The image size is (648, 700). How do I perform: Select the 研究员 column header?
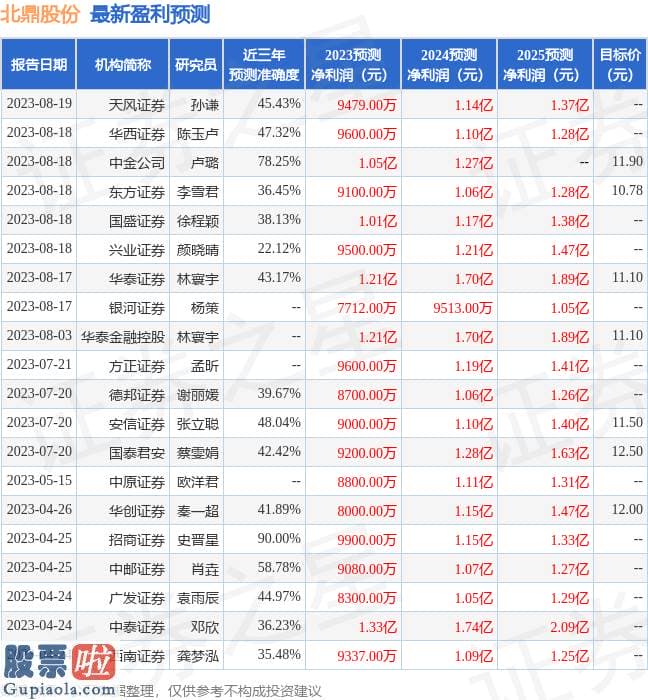click(196, 65)
